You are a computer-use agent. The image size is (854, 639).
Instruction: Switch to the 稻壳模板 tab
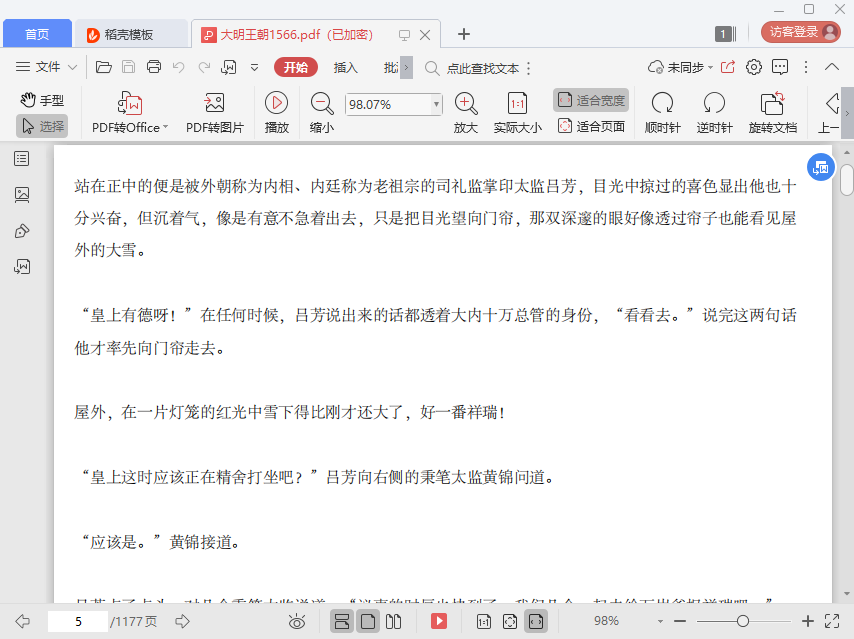[130, 34]
